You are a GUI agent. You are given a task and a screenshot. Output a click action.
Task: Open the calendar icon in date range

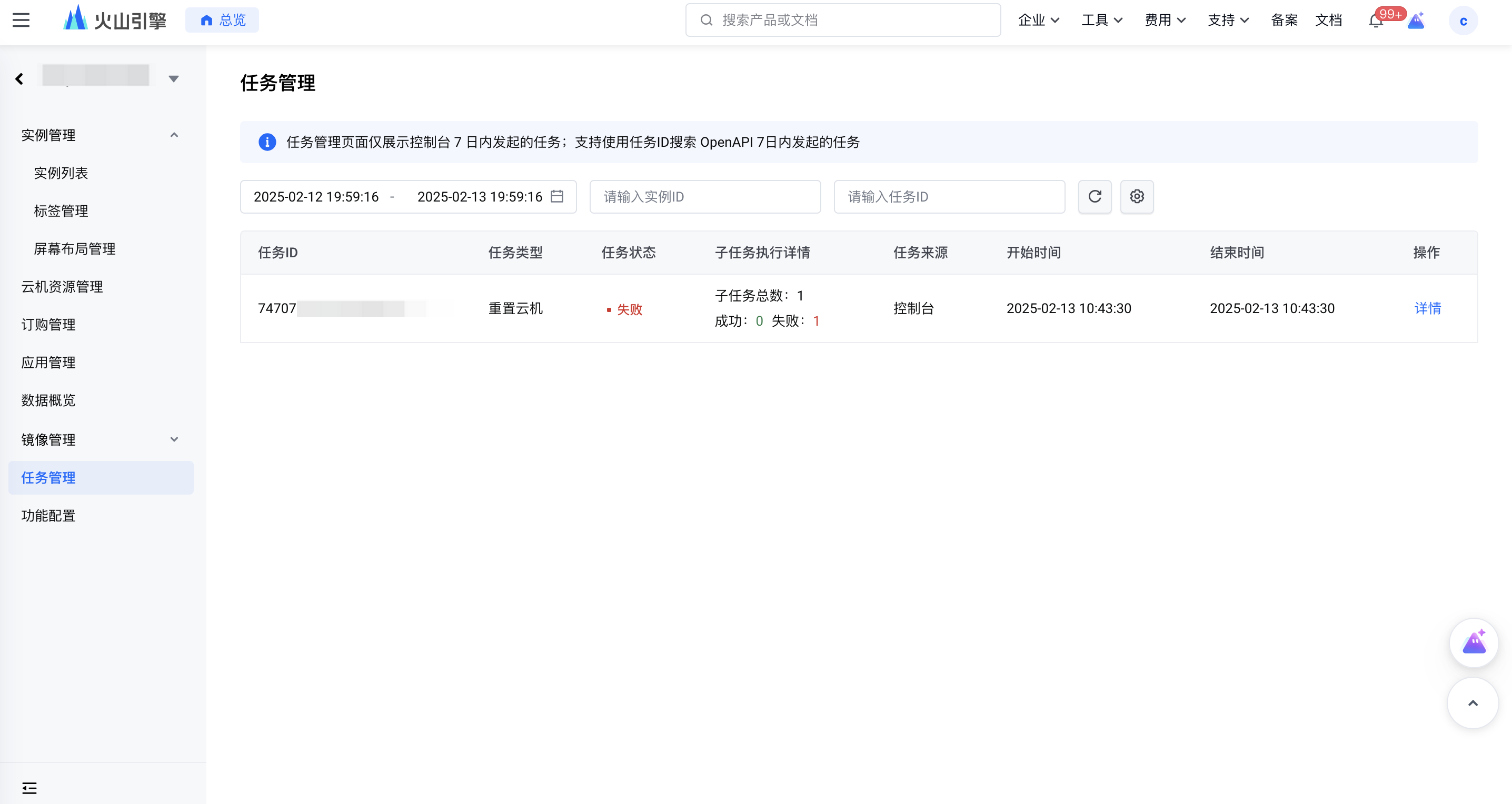557,196
